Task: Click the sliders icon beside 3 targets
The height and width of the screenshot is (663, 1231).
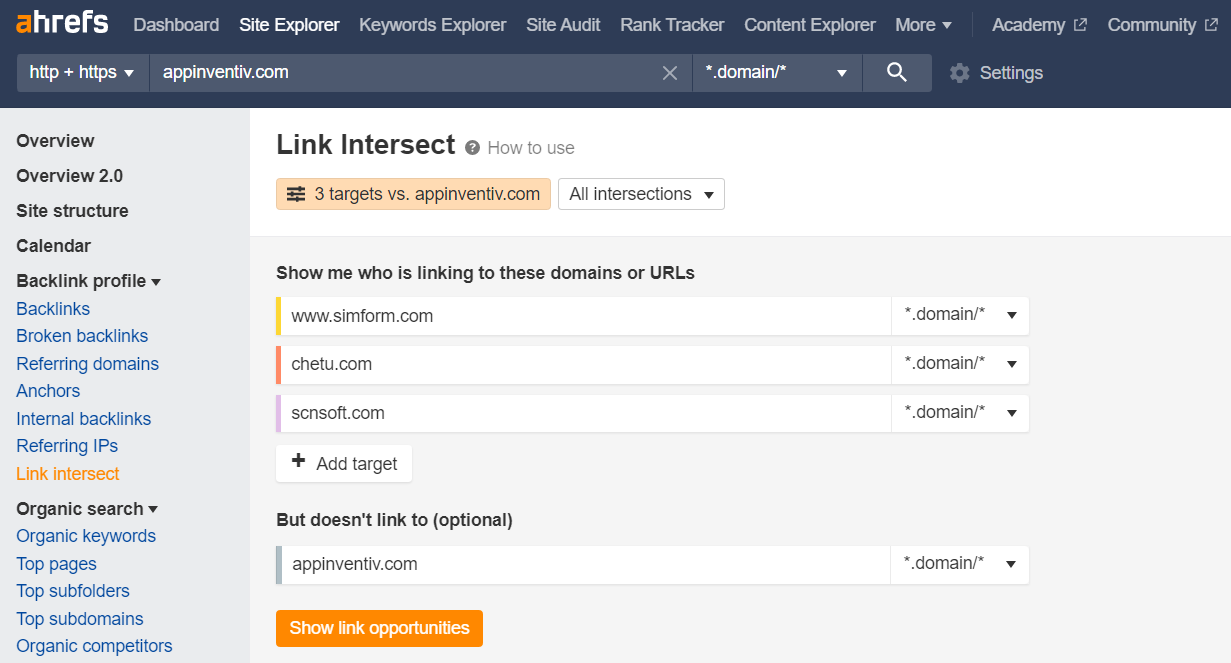Action: (x=296, y=194)
